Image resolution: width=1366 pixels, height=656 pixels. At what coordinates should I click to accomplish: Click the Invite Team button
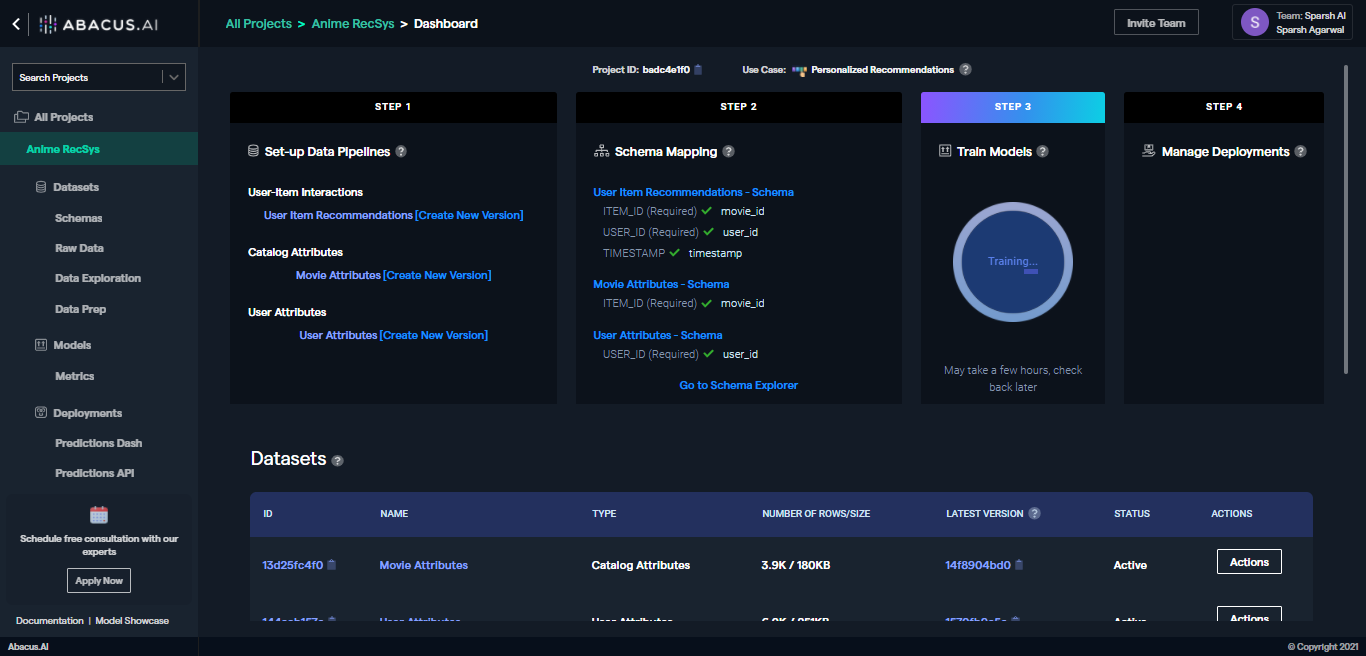pyautogui.click(x=1155, y=23)
